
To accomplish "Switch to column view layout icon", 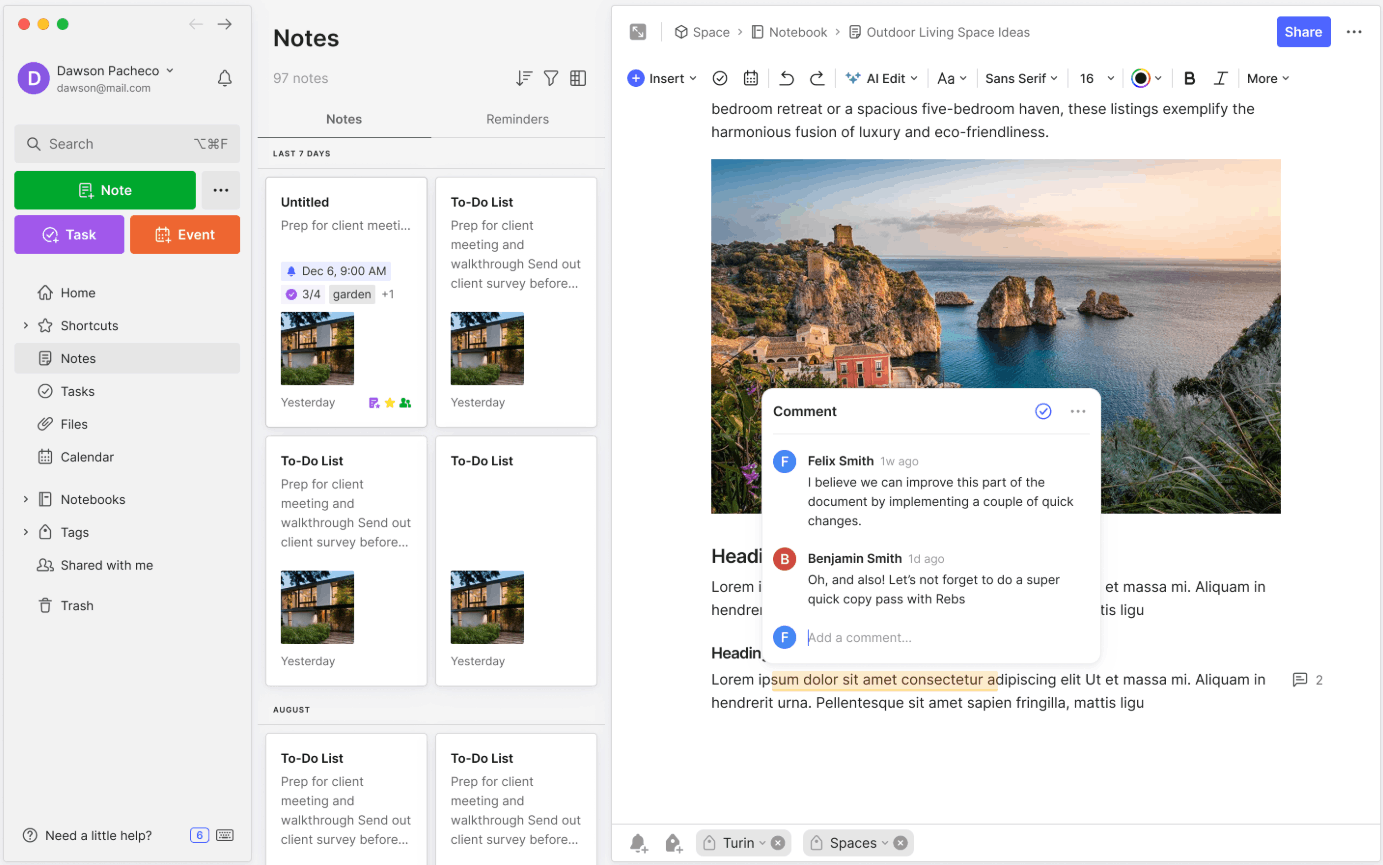I will click(x=578, y=77).
